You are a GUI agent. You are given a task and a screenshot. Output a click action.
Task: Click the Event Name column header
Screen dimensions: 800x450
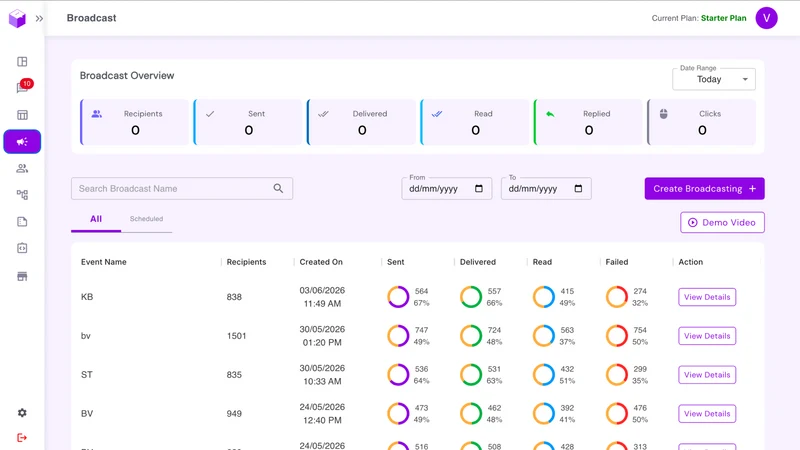[104, 262]
